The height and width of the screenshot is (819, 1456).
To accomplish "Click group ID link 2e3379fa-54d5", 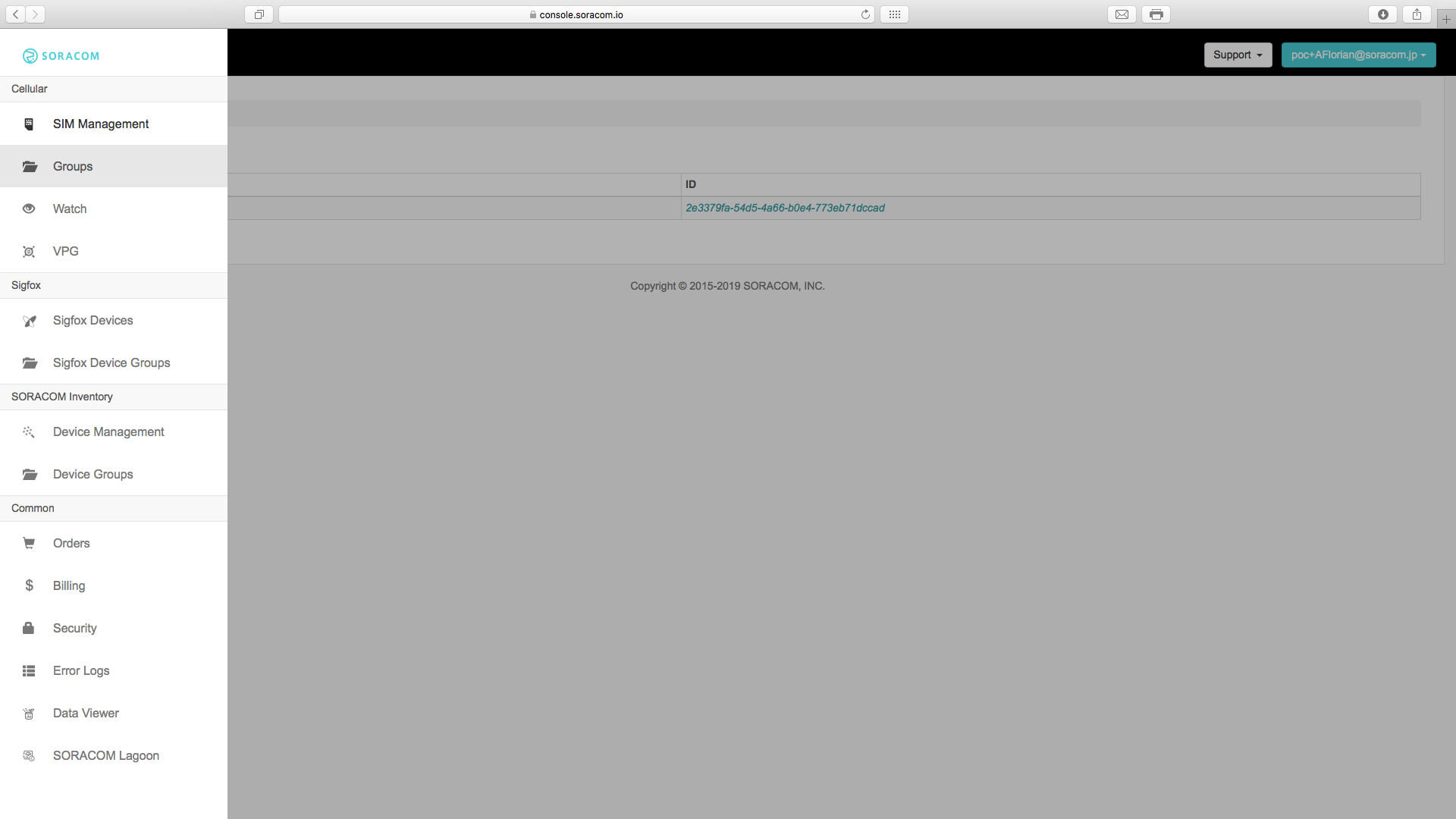I will [x=785, y=208].
